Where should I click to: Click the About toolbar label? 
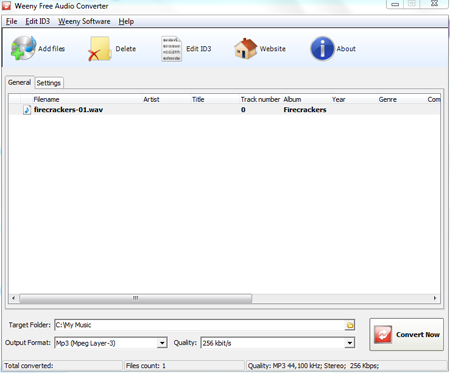click(x=346, y=49)
